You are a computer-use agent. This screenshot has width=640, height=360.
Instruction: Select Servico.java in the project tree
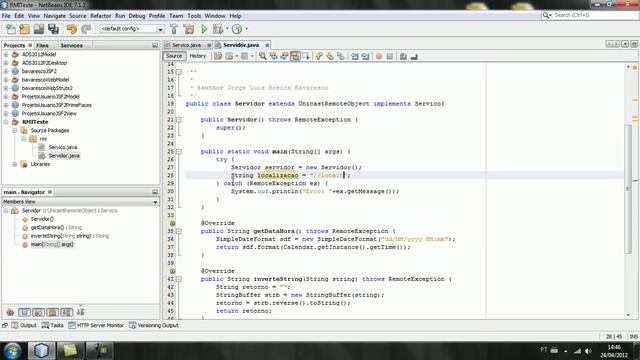click(x=62, y=147)
